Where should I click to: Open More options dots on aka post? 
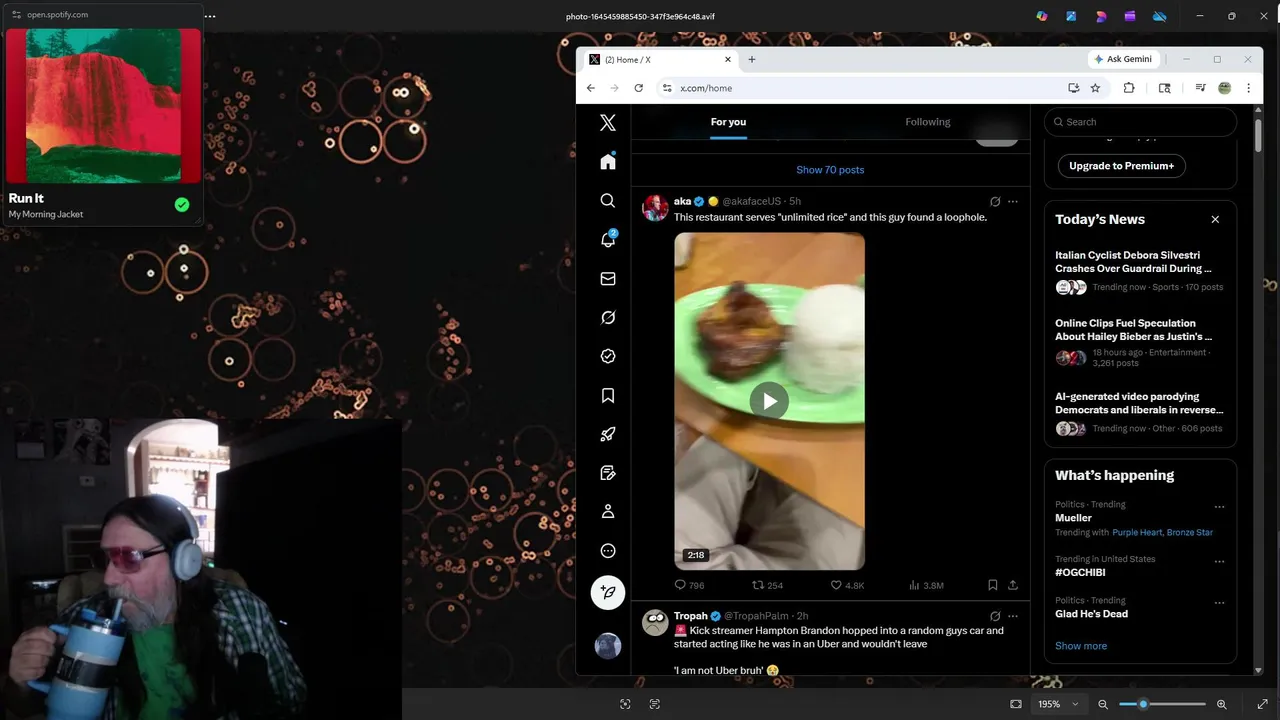(x=1013, y=201)
